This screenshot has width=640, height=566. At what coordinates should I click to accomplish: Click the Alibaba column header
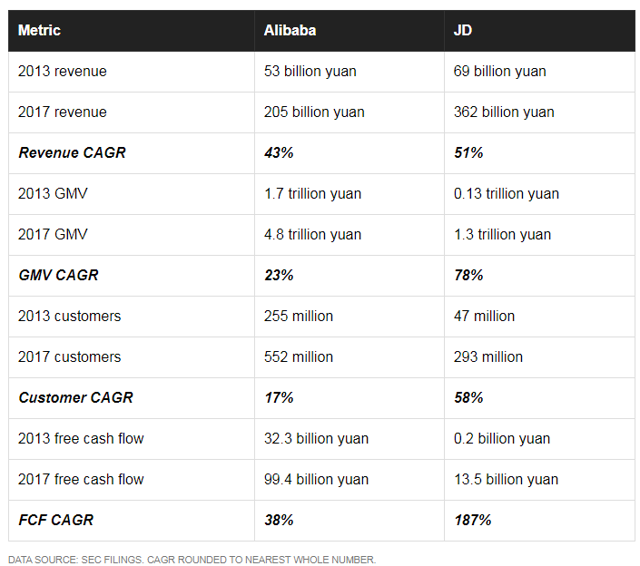click(x=290, y=30)
